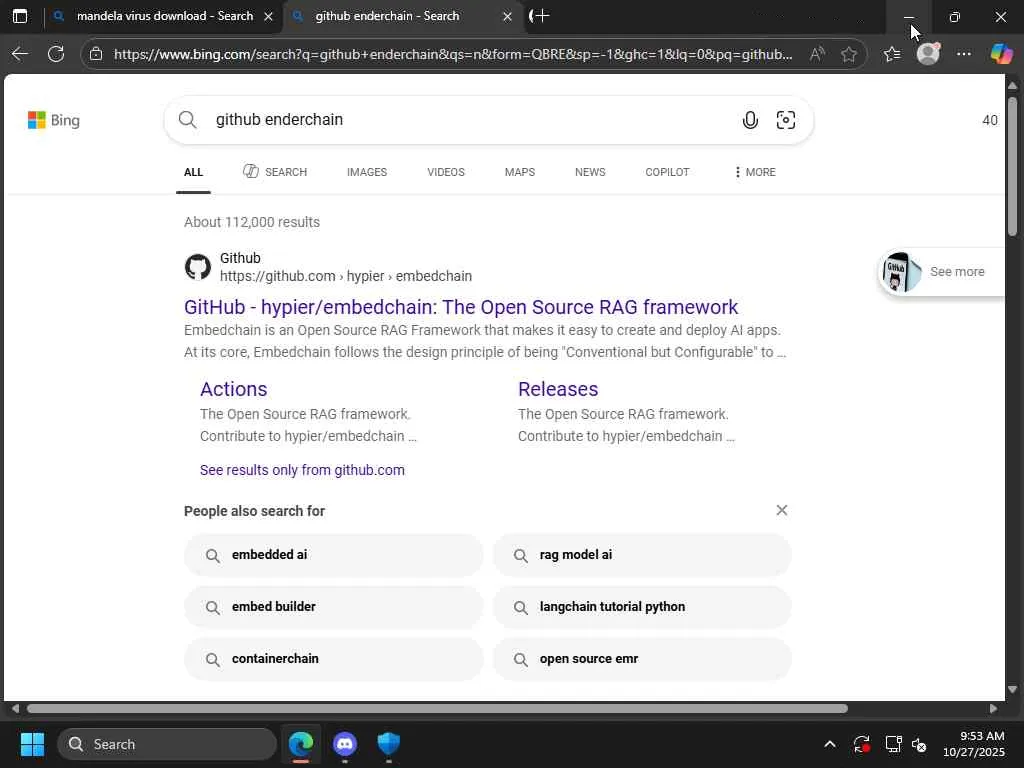The width and height of the screenshot is (1024, 768).
Task: Launch Microsoft Edge from taskbar
Action: pyautogui.click(x=301, y=744)
